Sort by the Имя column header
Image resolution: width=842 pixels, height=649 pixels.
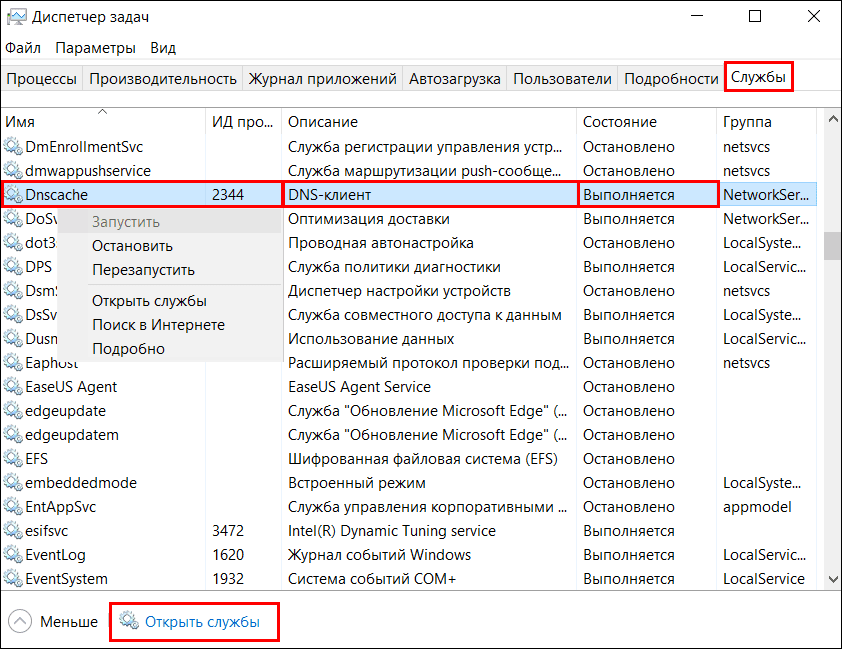[103, 121]
